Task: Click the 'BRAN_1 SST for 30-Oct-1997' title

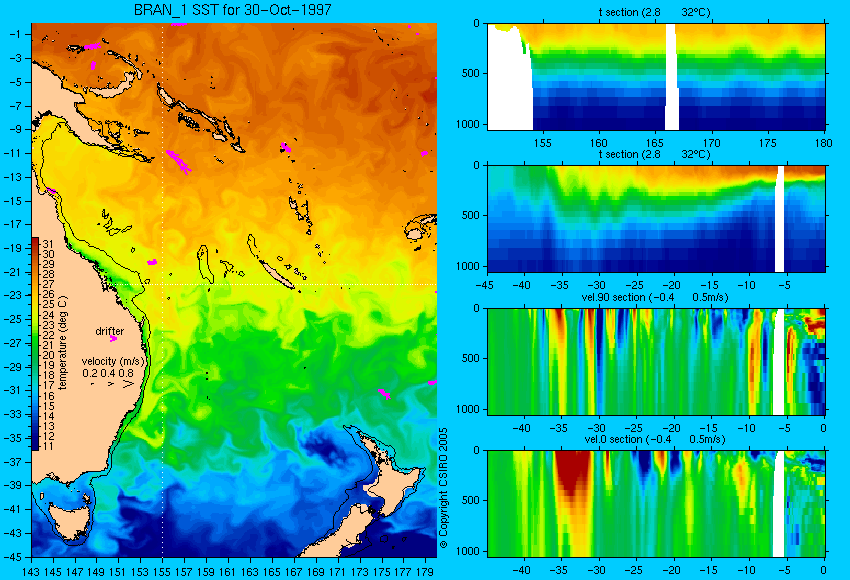Action: pos(233,10)
